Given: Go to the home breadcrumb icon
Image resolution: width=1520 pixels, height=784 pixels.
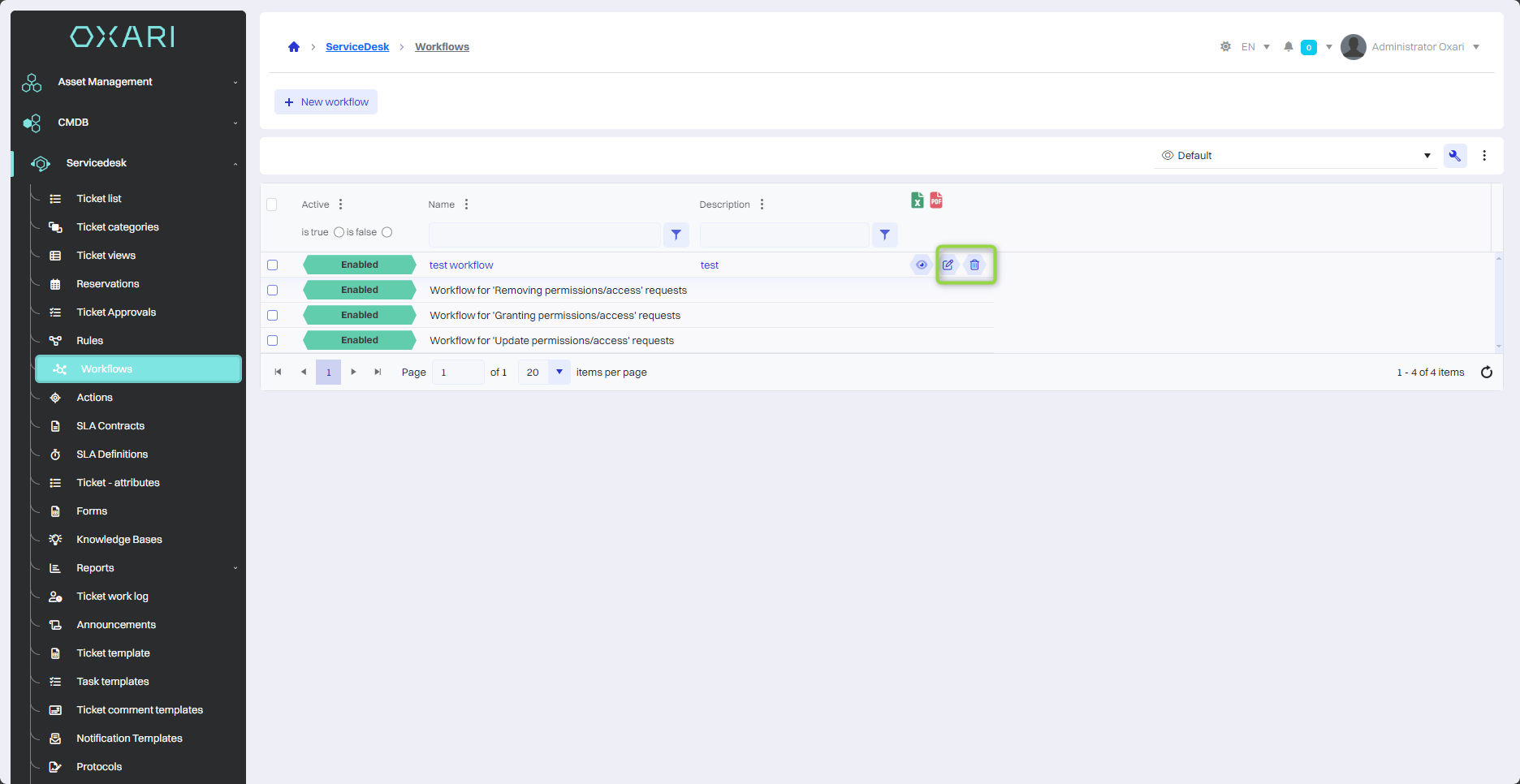Looking at the screenshot, I should (x=294, y=47).
